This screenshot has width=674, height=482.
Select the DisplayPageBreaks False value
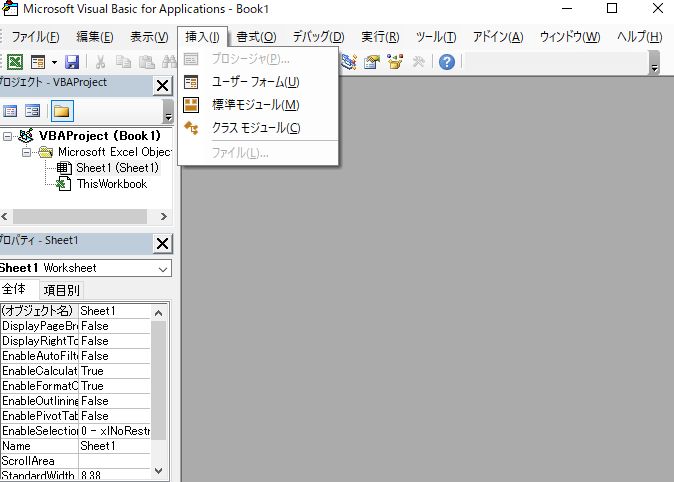[x=114, y=326]
